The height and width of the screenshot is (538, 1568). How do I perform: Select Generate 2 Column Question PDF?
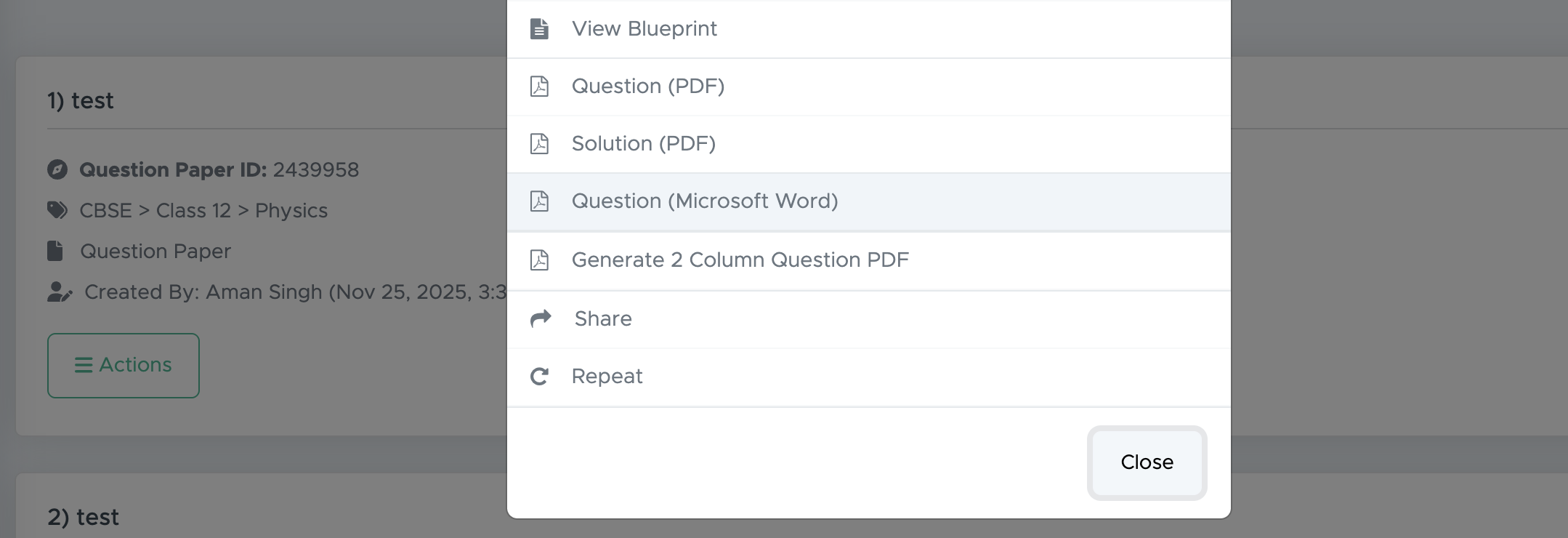(x=740, y=260)
